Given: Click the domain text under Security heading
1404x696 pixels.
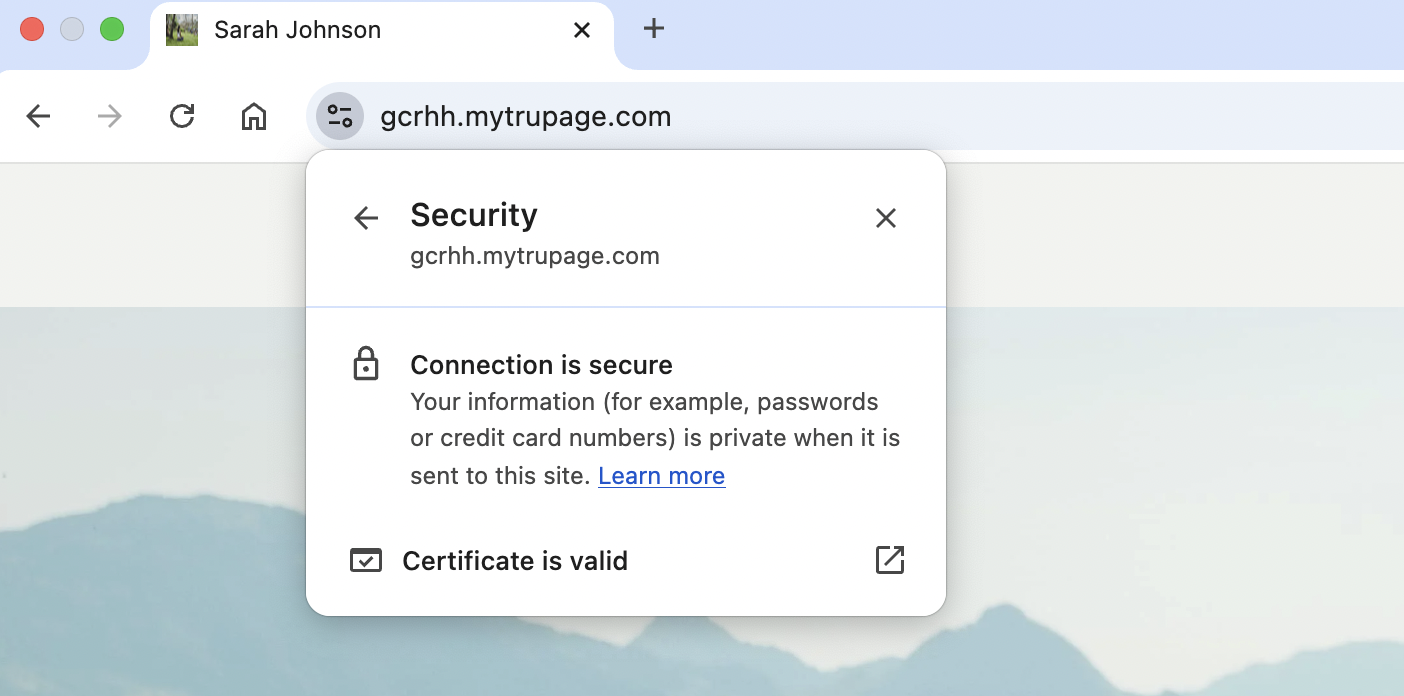Looking at the screenshot, I should (535, 255).
